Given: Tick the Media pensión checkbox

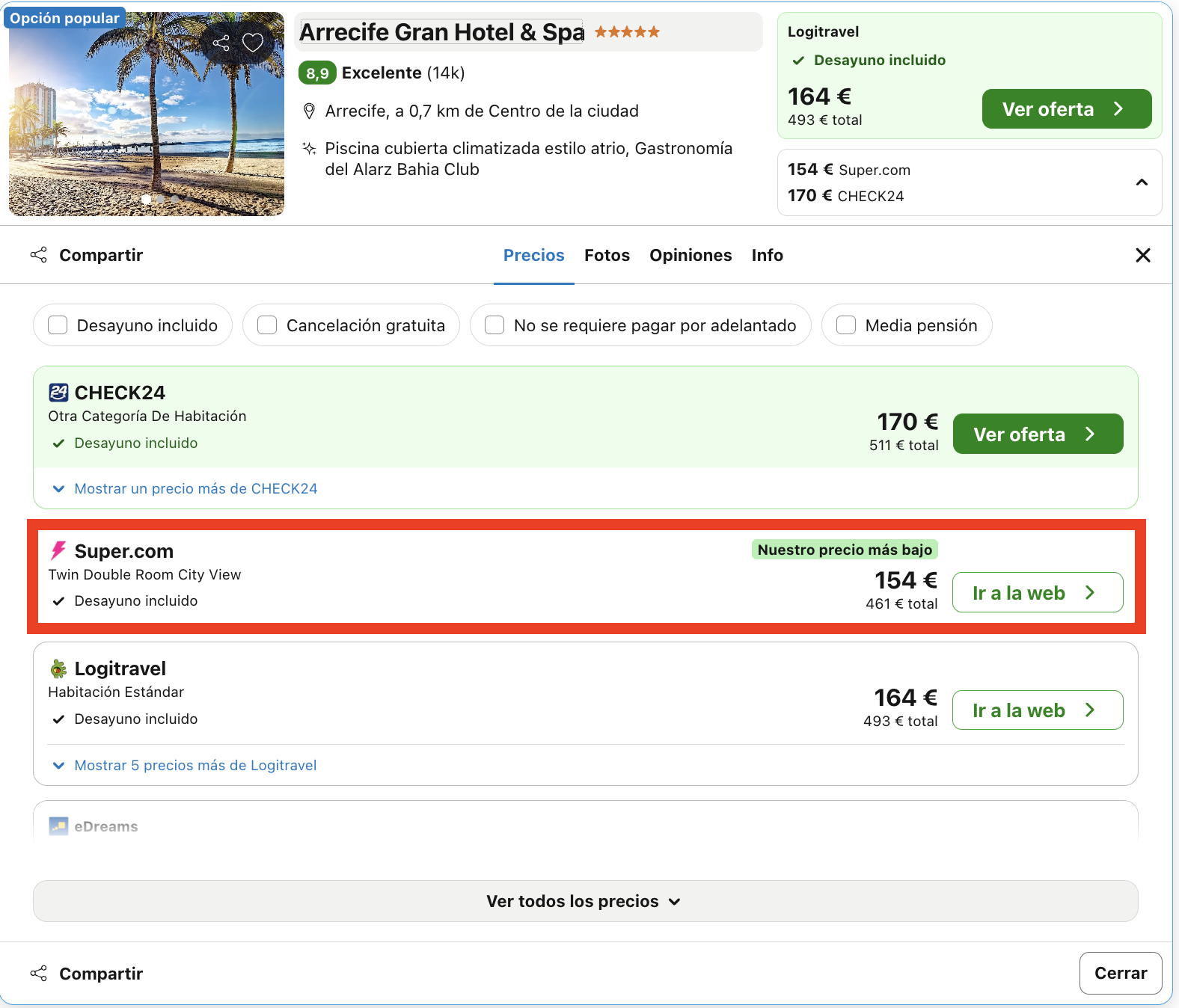Looking at the screenshot, I should pos(846,325).
